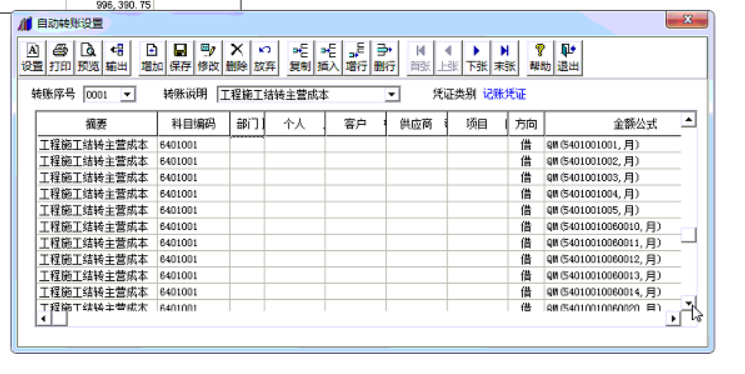Click the 输出 (Export) toolbar icon
Image resolution: width=745 pixels, height=374 pixels.
[x=116, y=58]
